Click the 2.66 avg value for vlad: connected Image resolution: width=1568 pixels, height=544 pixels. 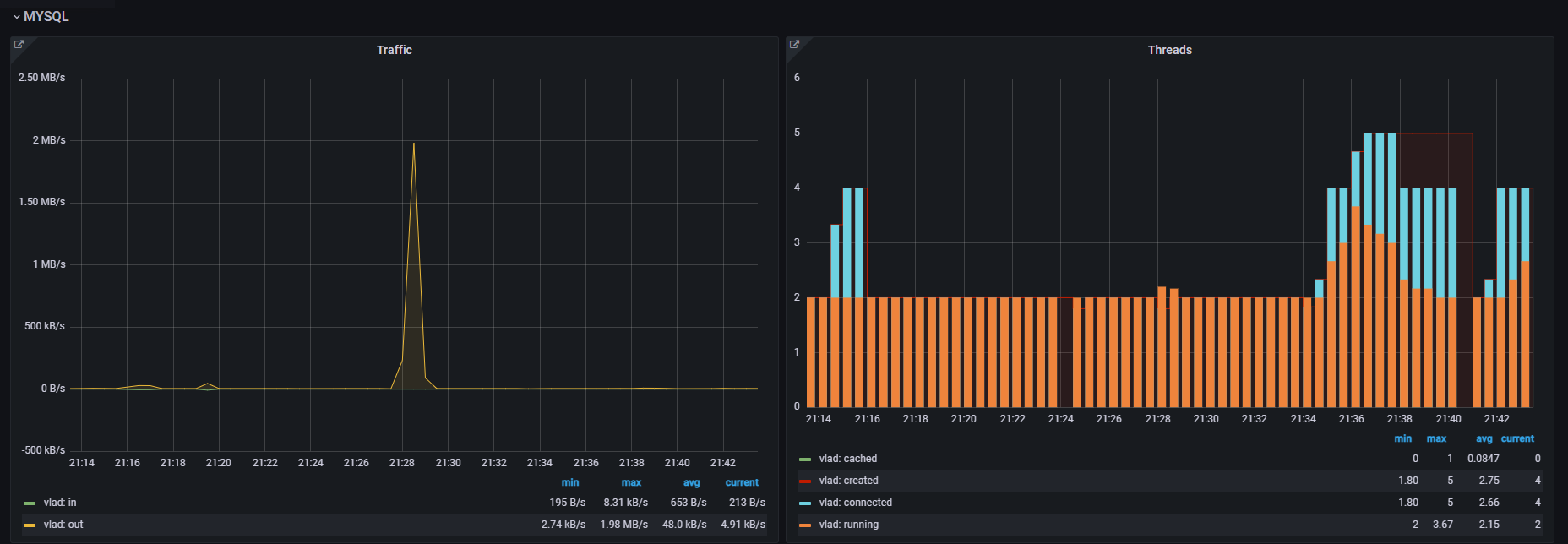(1489, 503)
